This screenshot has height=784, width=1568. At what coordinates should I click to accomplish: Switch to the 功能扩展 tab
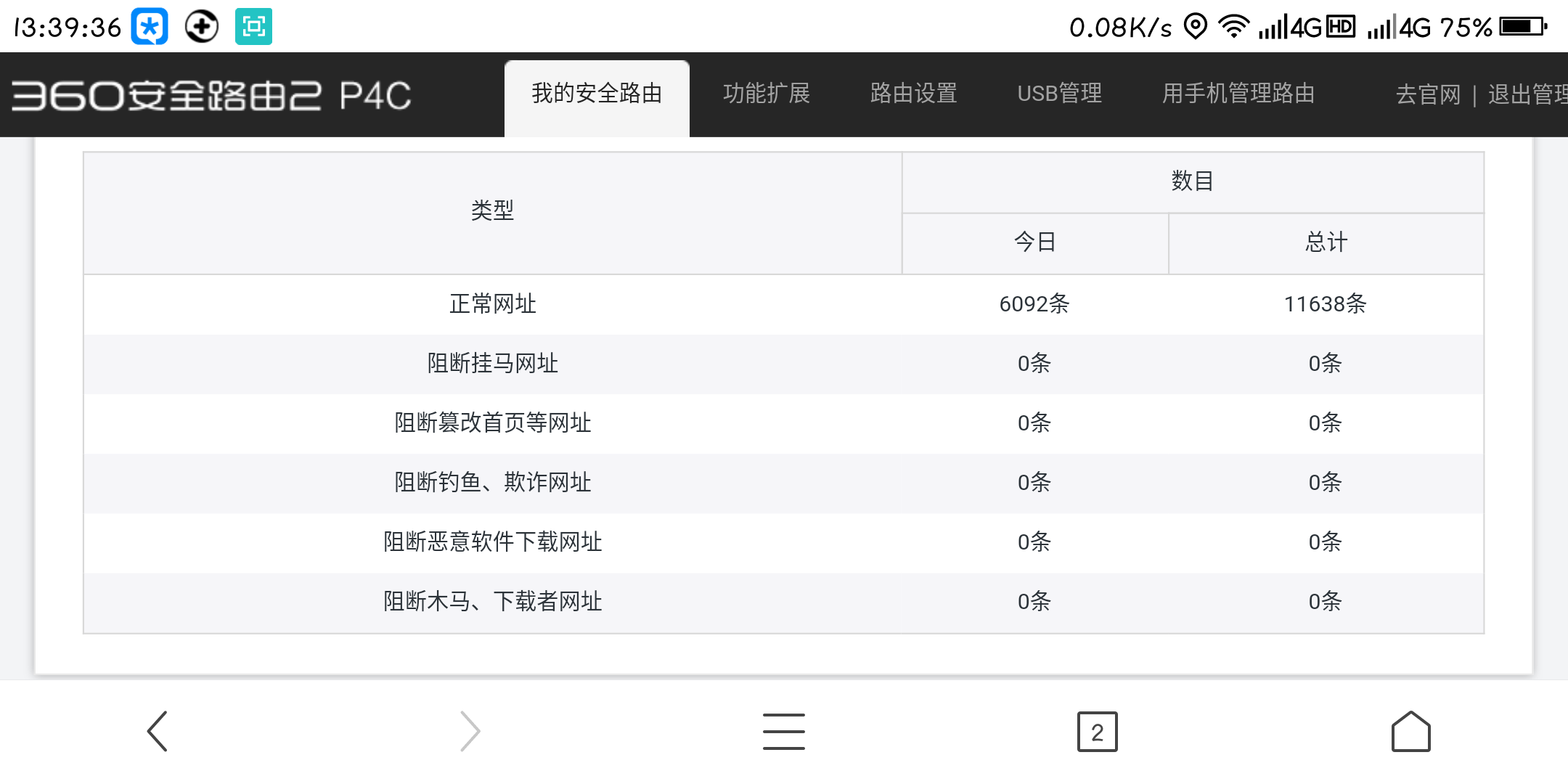pyautogui.click(x=767, y=94)
